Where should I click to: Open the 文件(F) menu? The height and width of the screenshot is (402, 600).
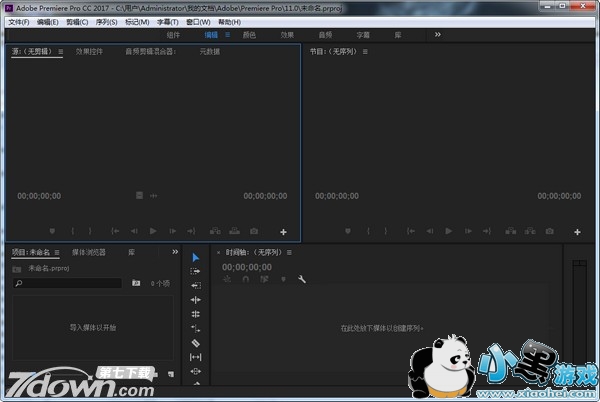coord(19,21)
